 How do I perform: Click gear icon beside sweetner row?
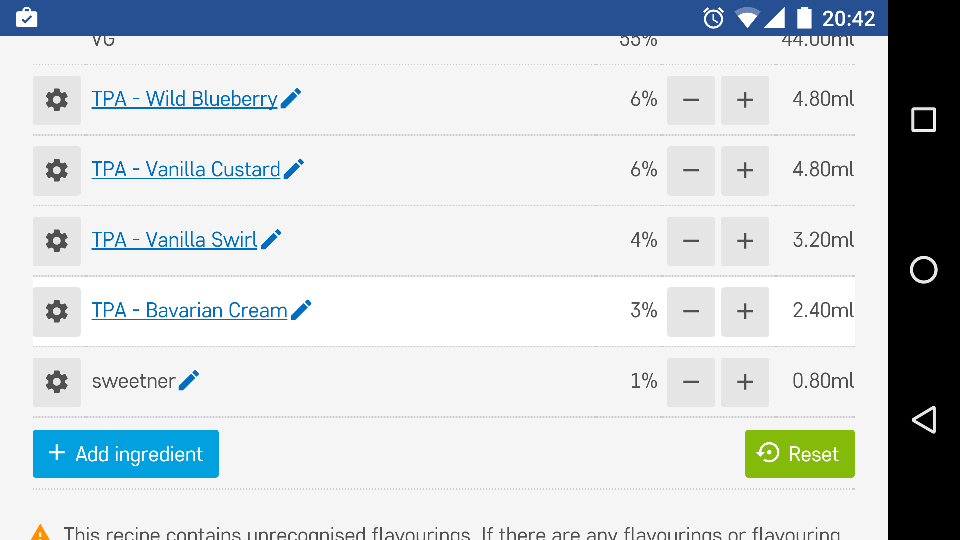57,382
